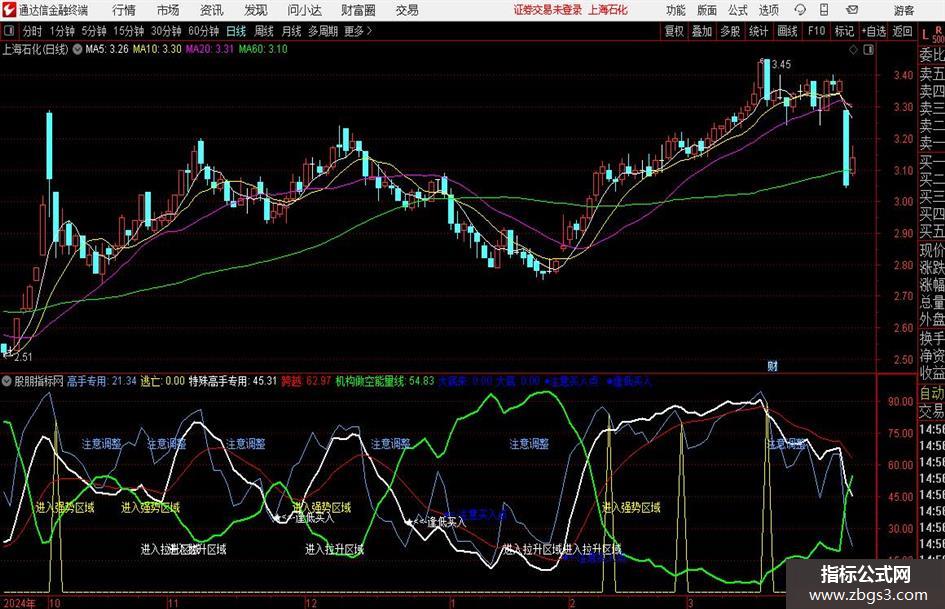Switch to the 30分钟 period tab
945x609 pixels.
click(x=166, y=31)
